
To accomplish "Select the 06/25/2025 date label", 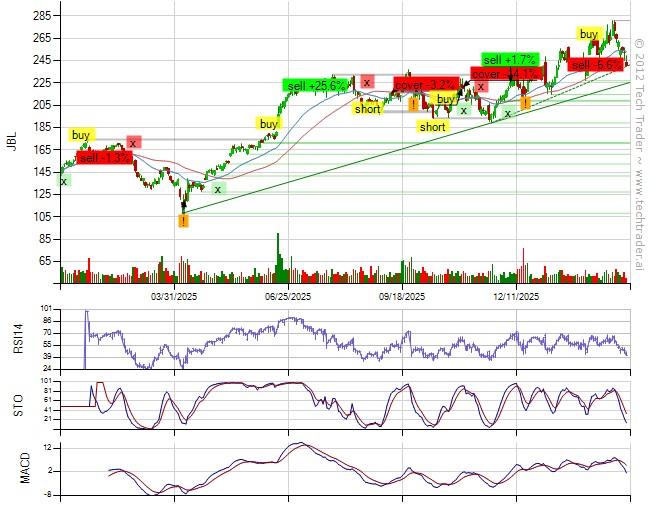I will click(x=288, y=297).
